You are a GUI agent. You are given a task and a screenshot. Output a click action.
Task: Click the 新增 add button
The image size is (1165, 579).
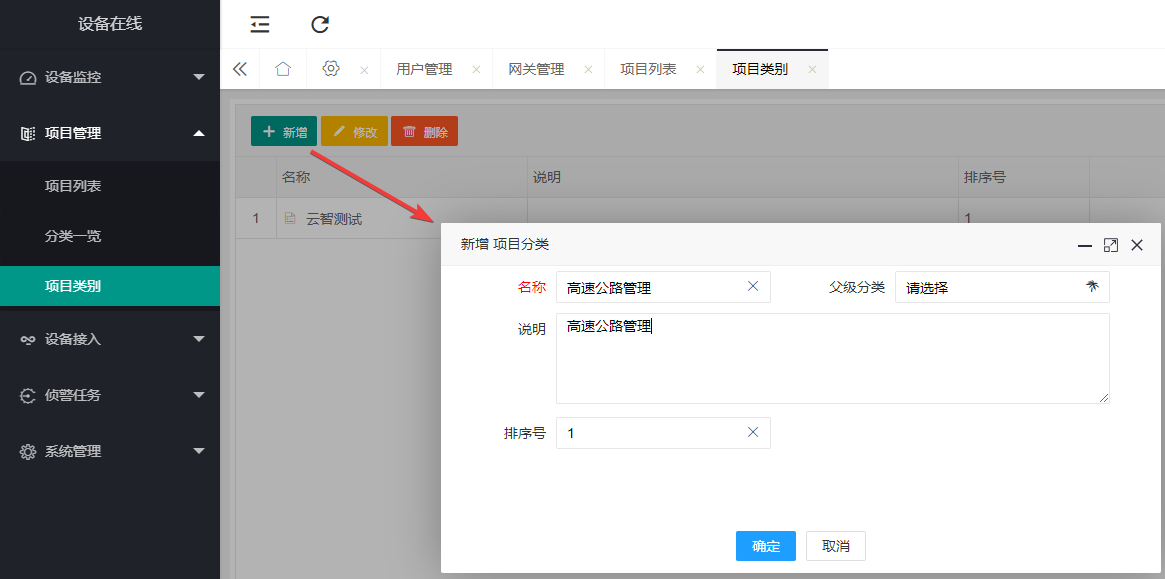(x=284, y=132)
